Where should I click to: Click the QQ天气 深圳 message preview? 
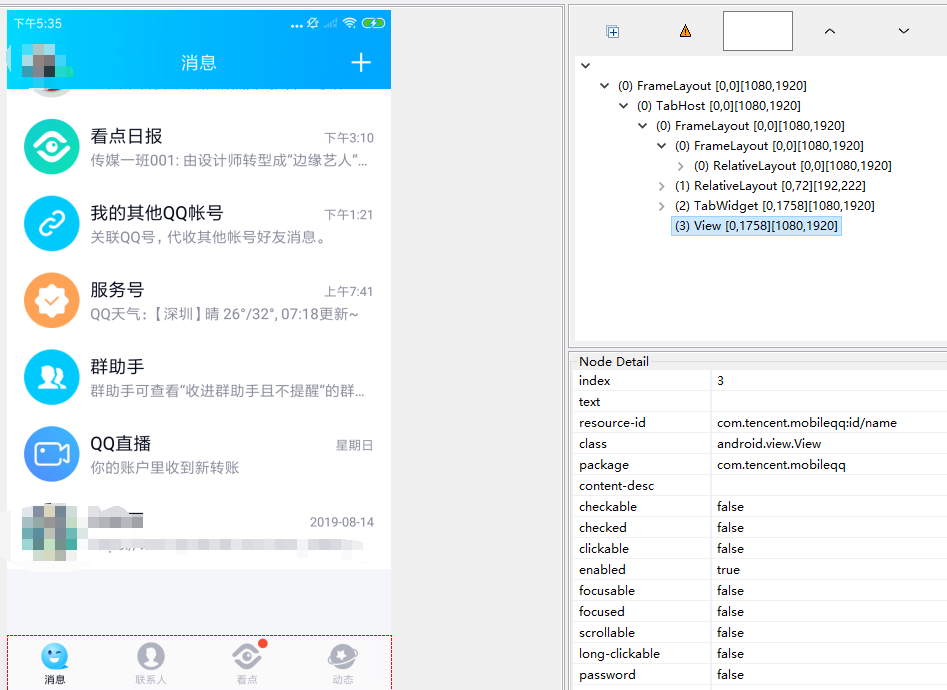225,314
